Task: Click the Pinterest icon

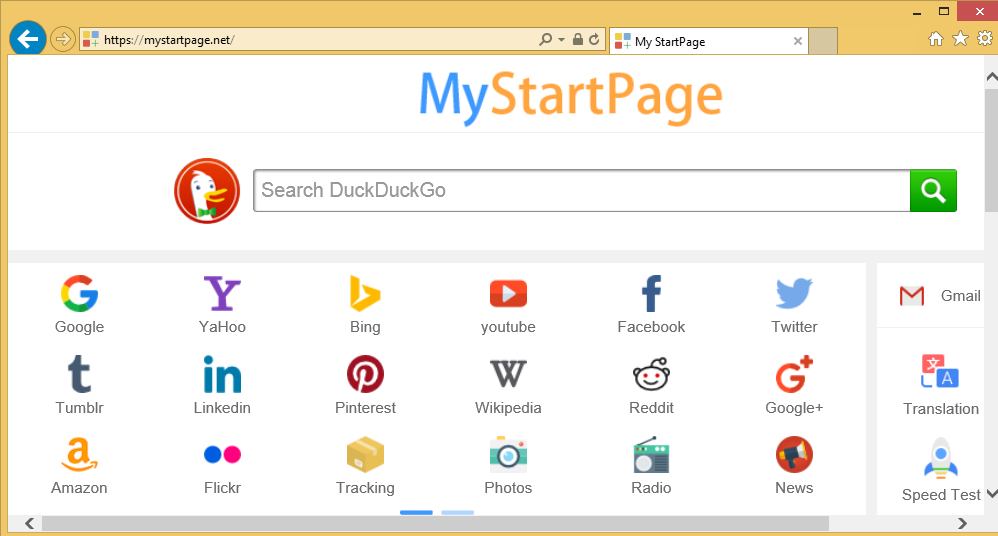Action: [365, 375]
